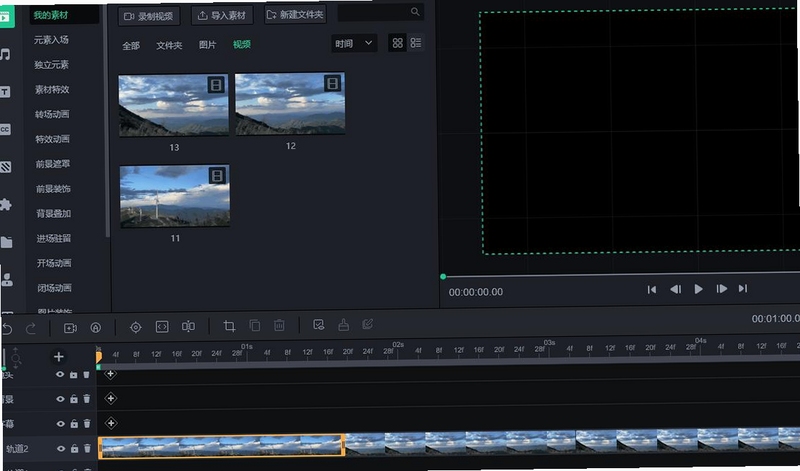Open the media library sidebar icon
Screen dimensions: 800x471
[x=6, y=17]
